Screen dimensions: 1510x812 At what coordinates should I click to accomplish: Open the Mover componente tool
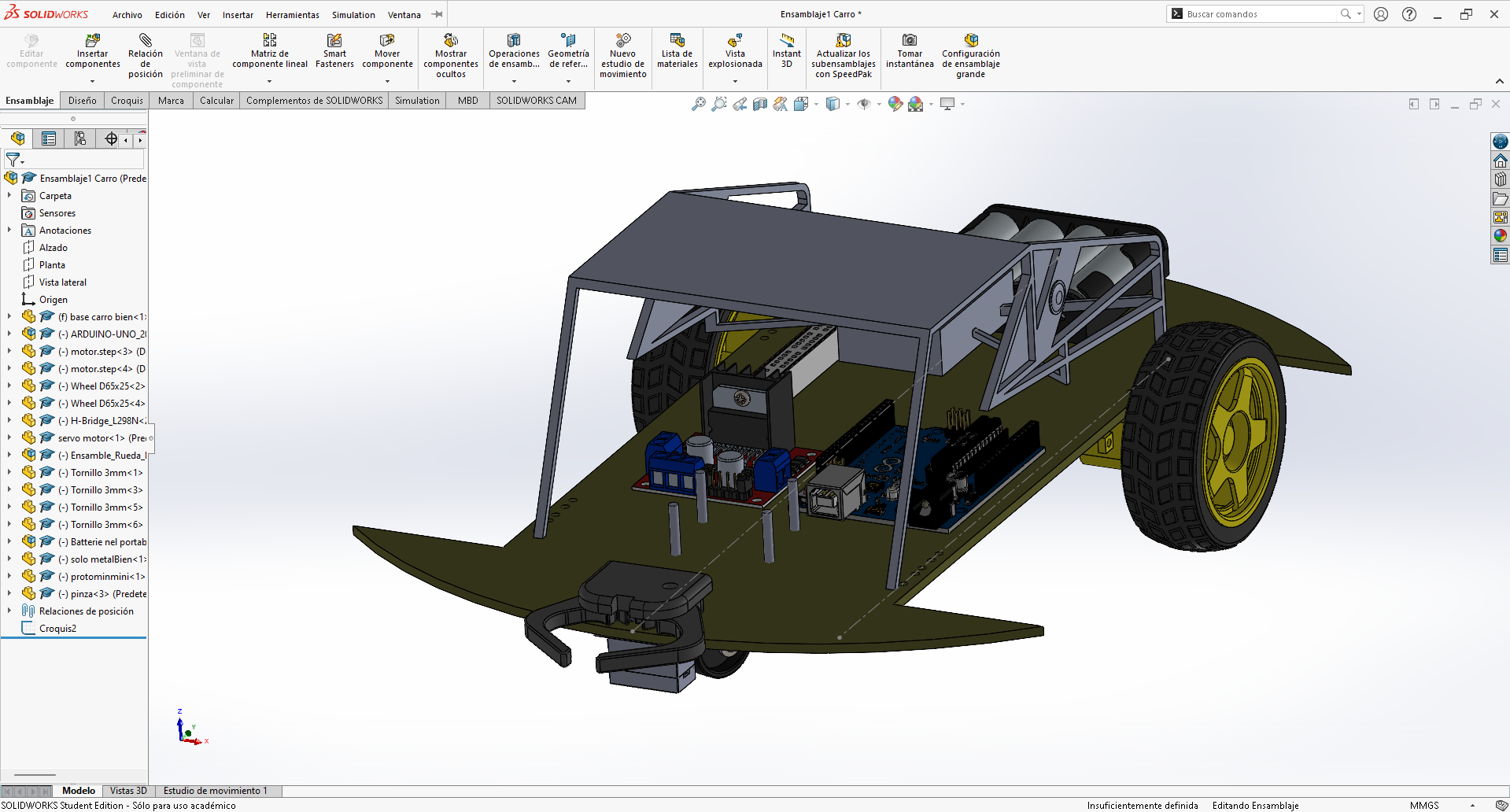(387, 53)
